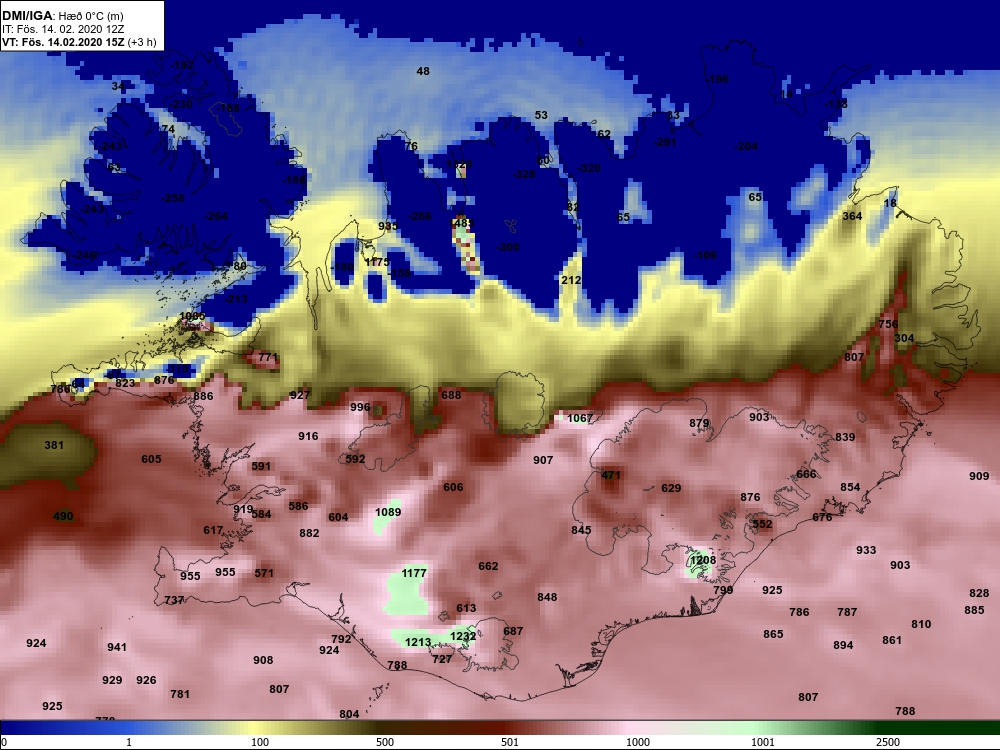Click the map value 471

pyautogui.click(x=611, y=475)
